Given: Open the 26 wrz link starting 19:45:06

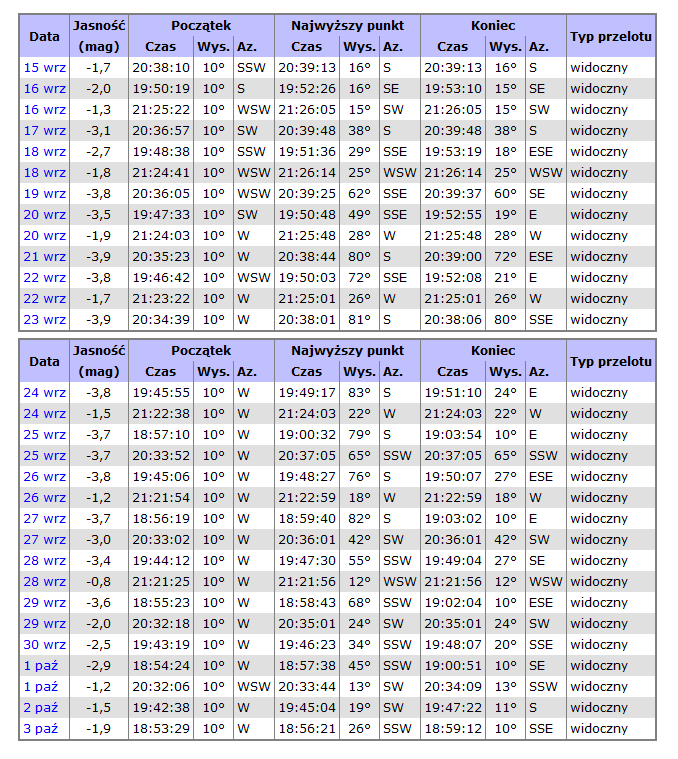Looking at the screenshot, I should (x=45, y=477).
